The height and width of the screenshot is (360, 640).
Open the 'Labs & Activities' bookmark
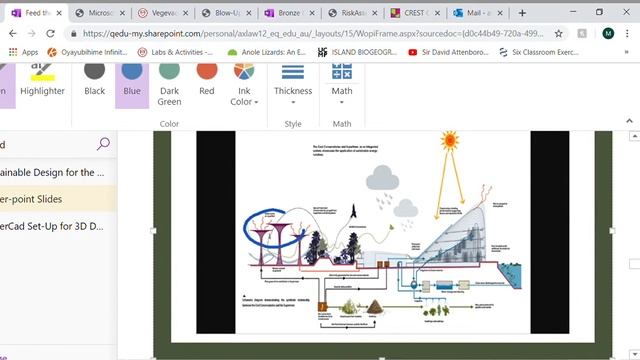pyautogui.click(x=176, y=52)
